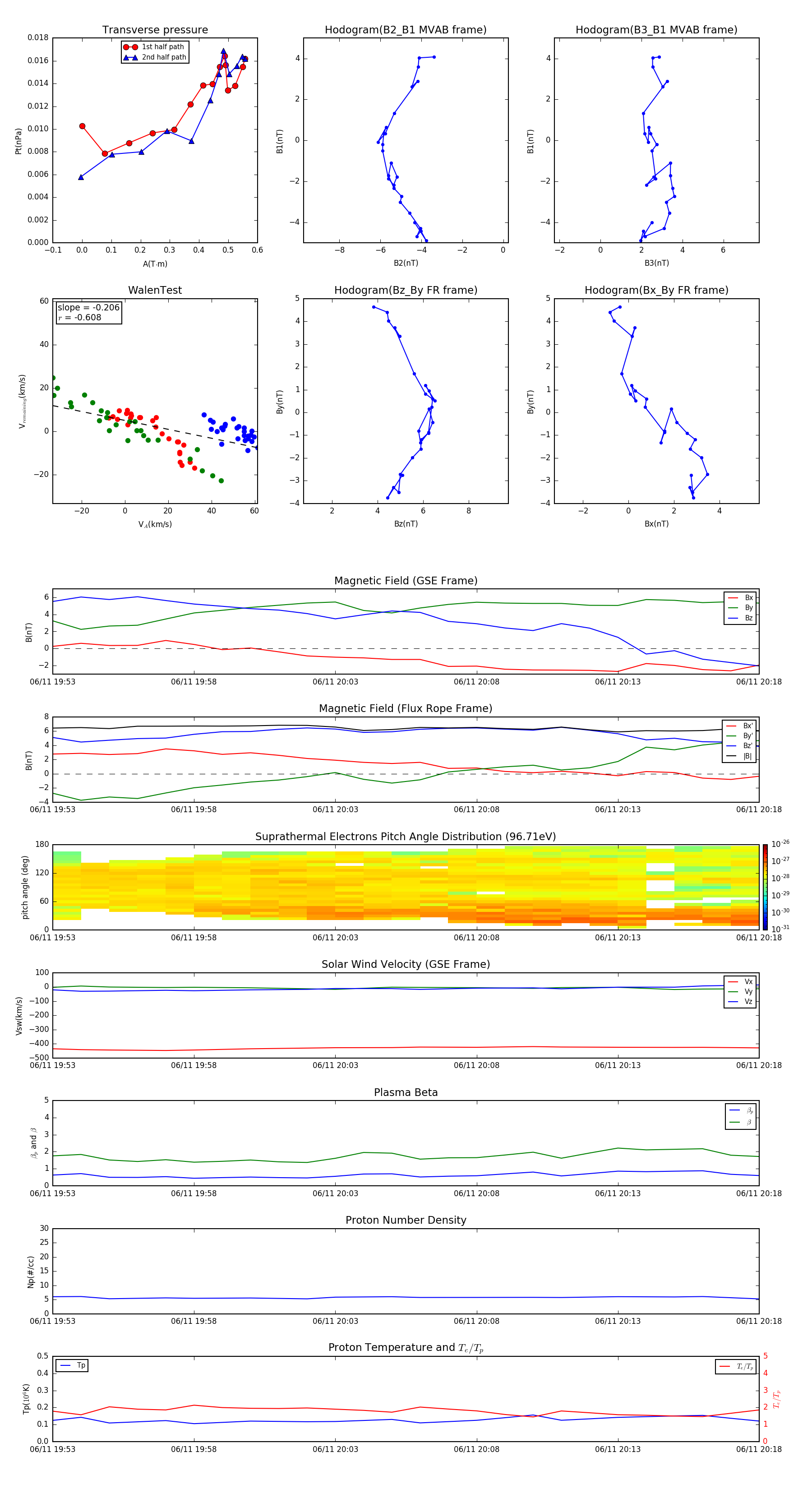Click the Bx' entry in flux rope legend
Viewport: 812px width, 1489px height.
(748, 726)
